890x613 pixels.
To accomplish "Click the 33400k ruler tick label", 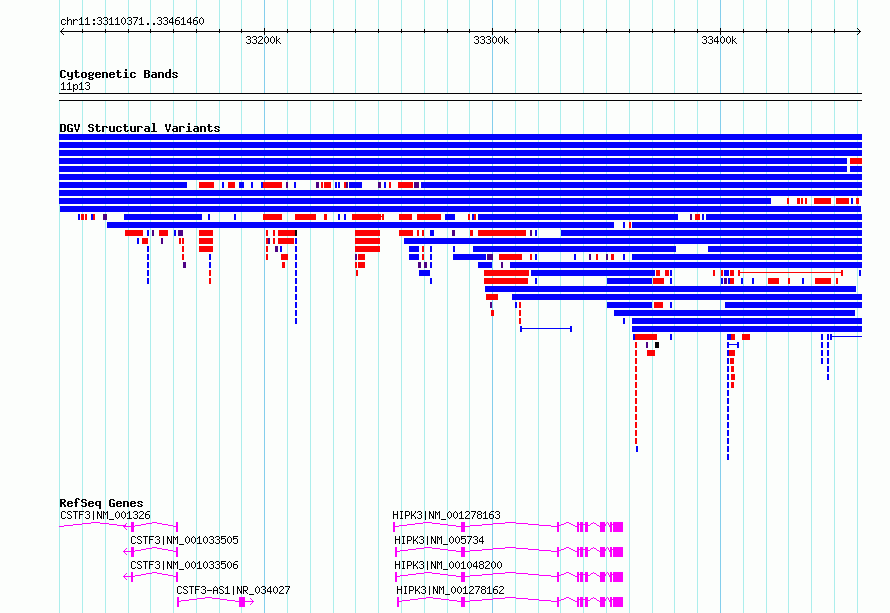I will tap(719, 40).
